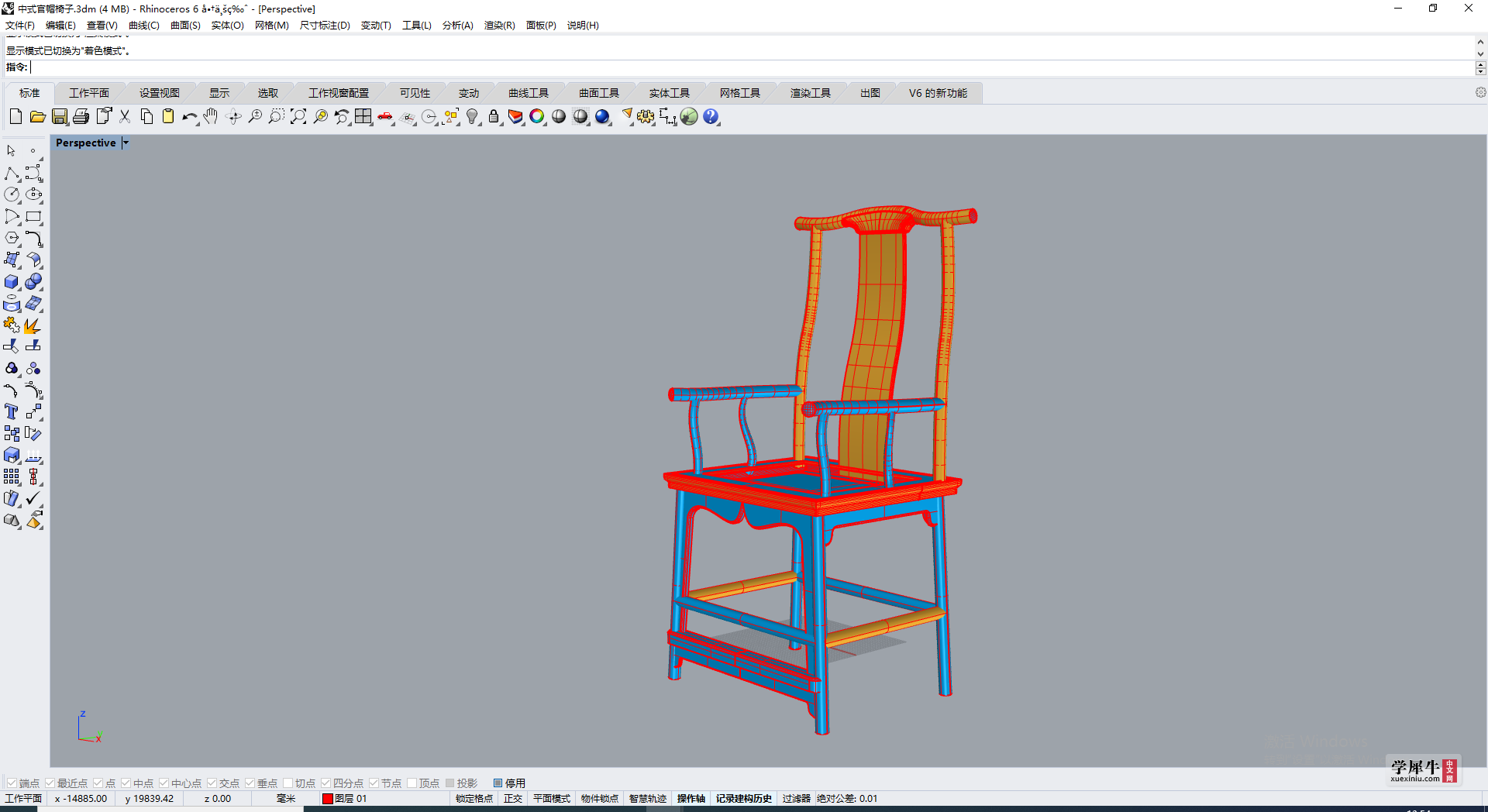Screen dimensions: 1488x812
Task: Toggle 记录建构历史 history recording
Action: click(x=744, y=799)
